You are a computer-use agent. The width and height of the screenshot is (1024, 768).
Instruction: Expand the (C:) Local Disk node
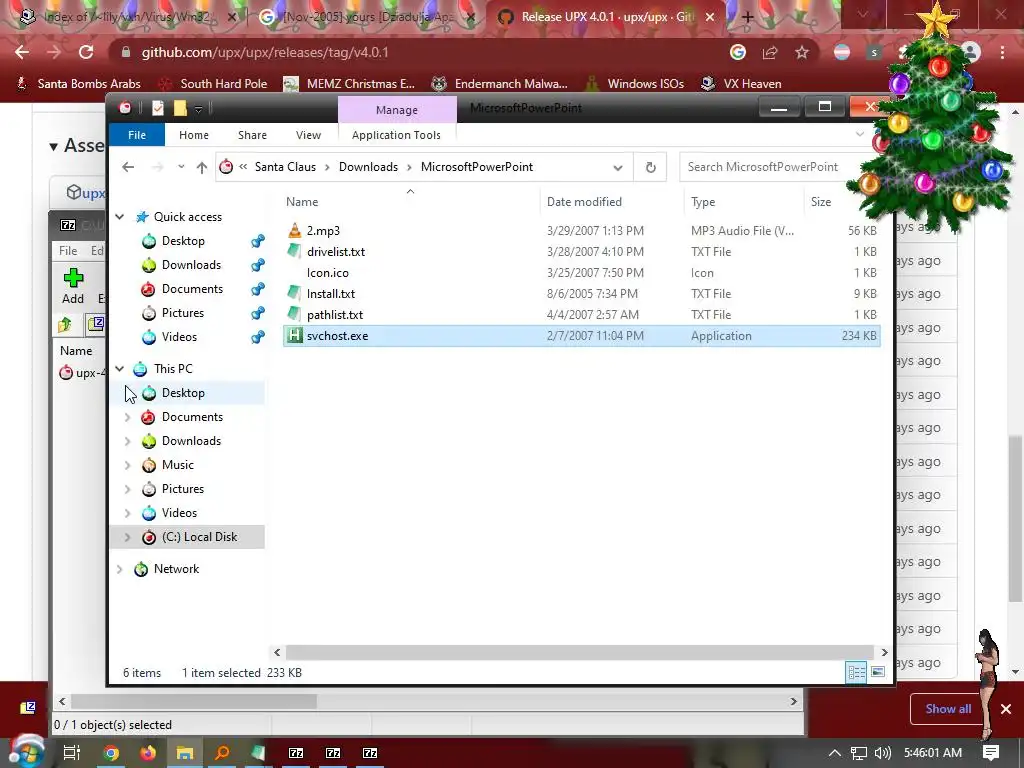127,537
